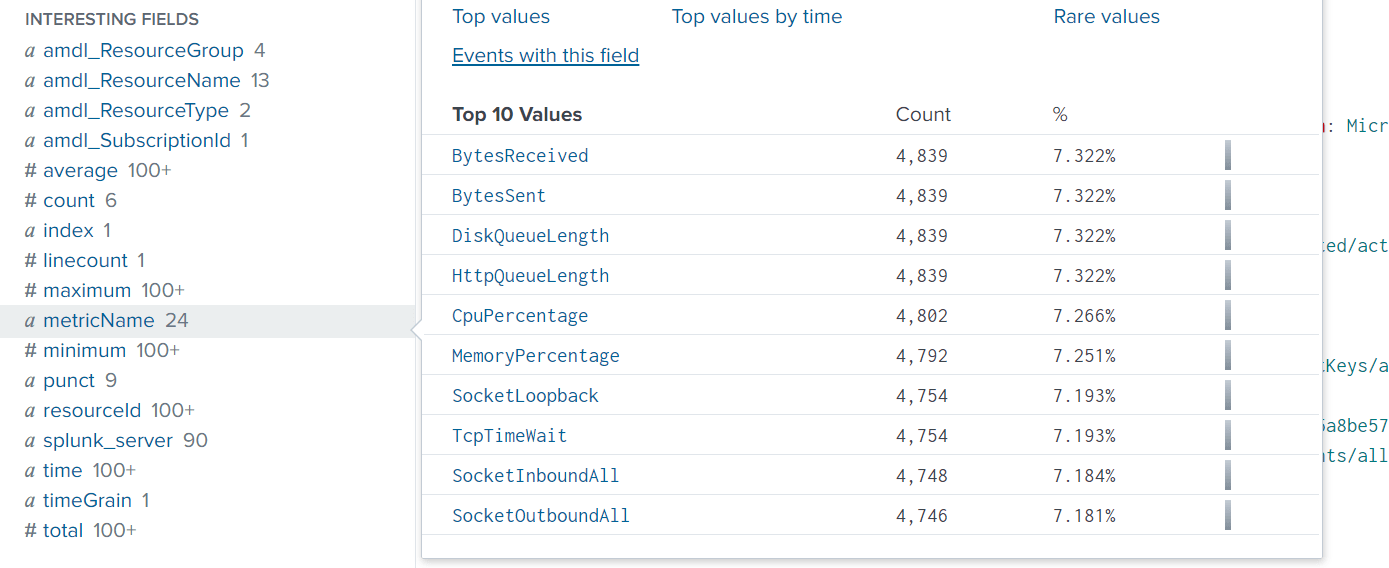Click the Count column header
The image size is (1389, 568).
(923, 115)
